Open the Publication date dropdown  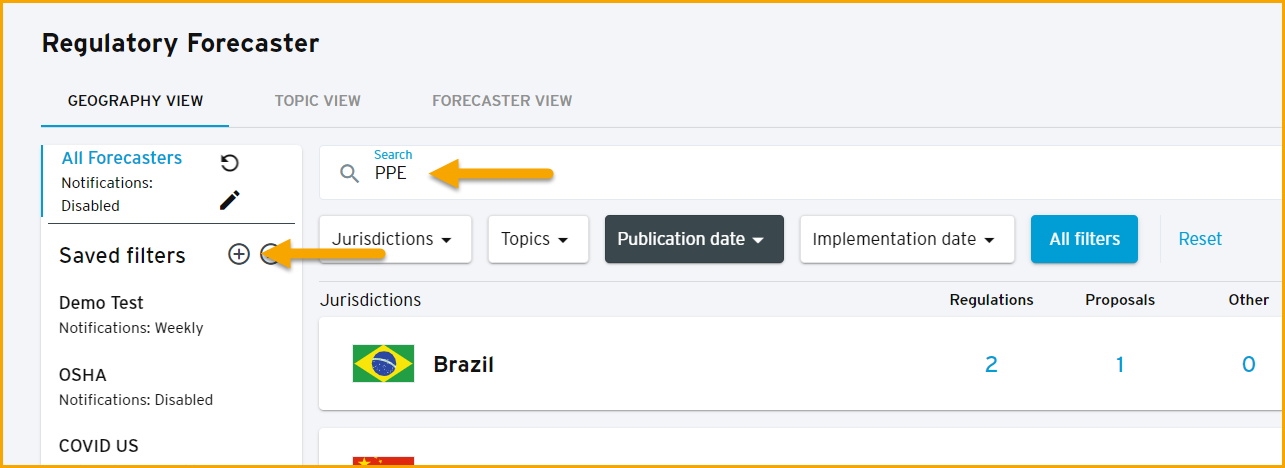point(694,239)
